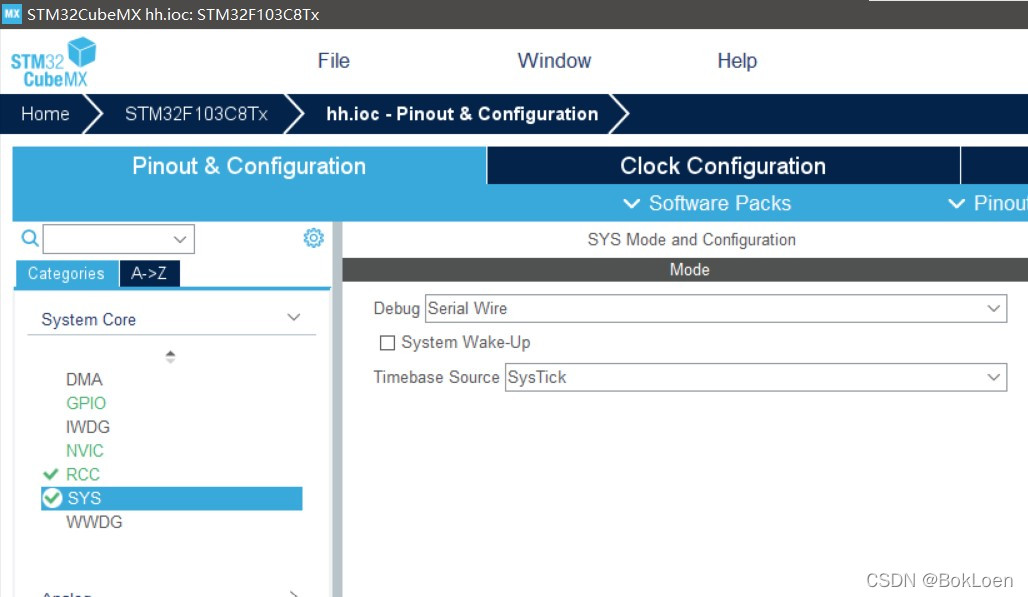Image resolution: width=1028 pixels, height=597 pixels.
Task: Click the sort arrows above DMA
Action: [170, 356]
